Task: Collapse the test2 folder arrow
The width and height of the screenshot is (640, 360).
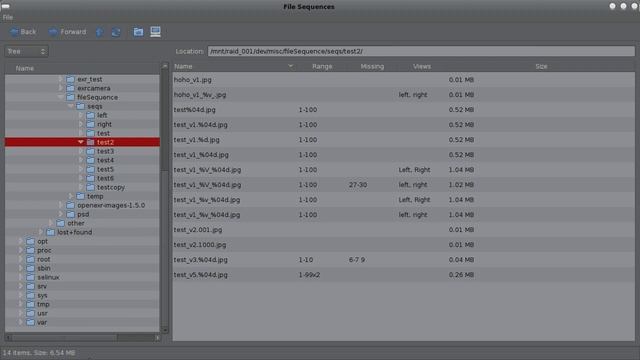Action: coord(80,142)
